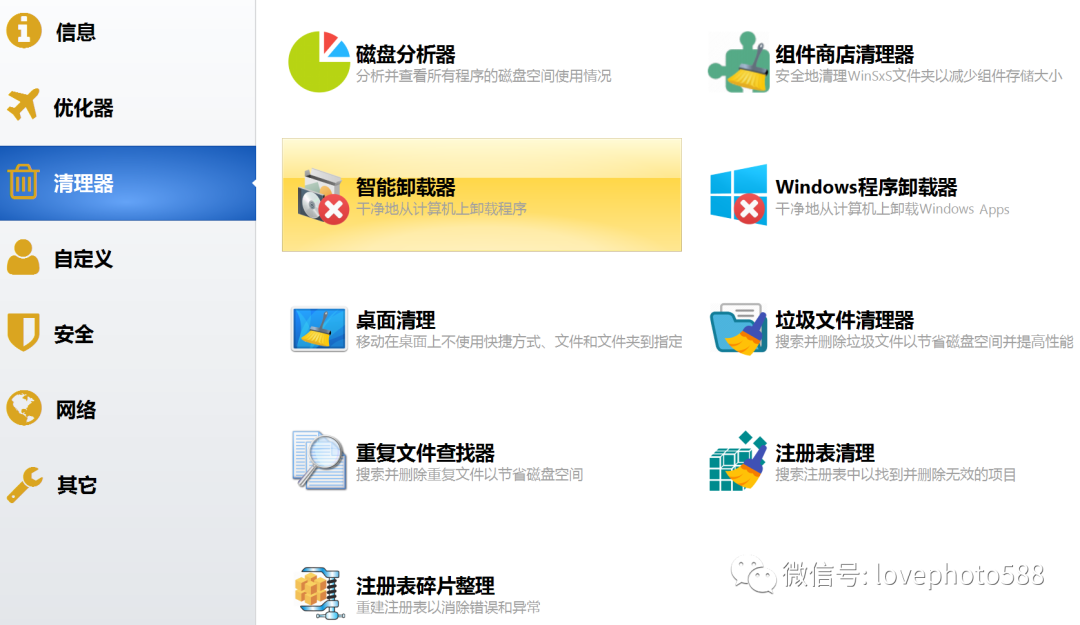Click the 重复文件查找器 magnifier icon
This screenshot has width=1080, height=625.
click(x=319, y=461)
